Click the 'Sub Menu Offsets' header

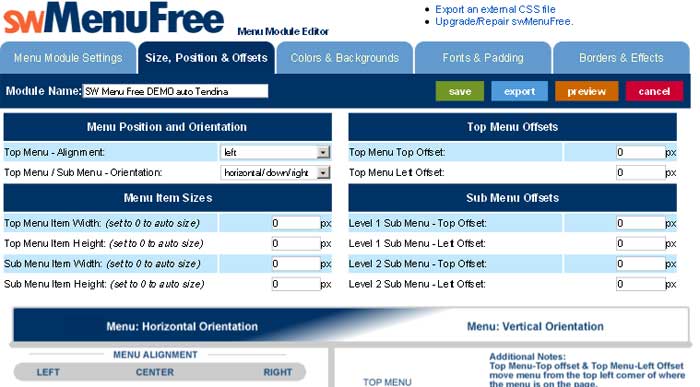click(x=512, y=198)
